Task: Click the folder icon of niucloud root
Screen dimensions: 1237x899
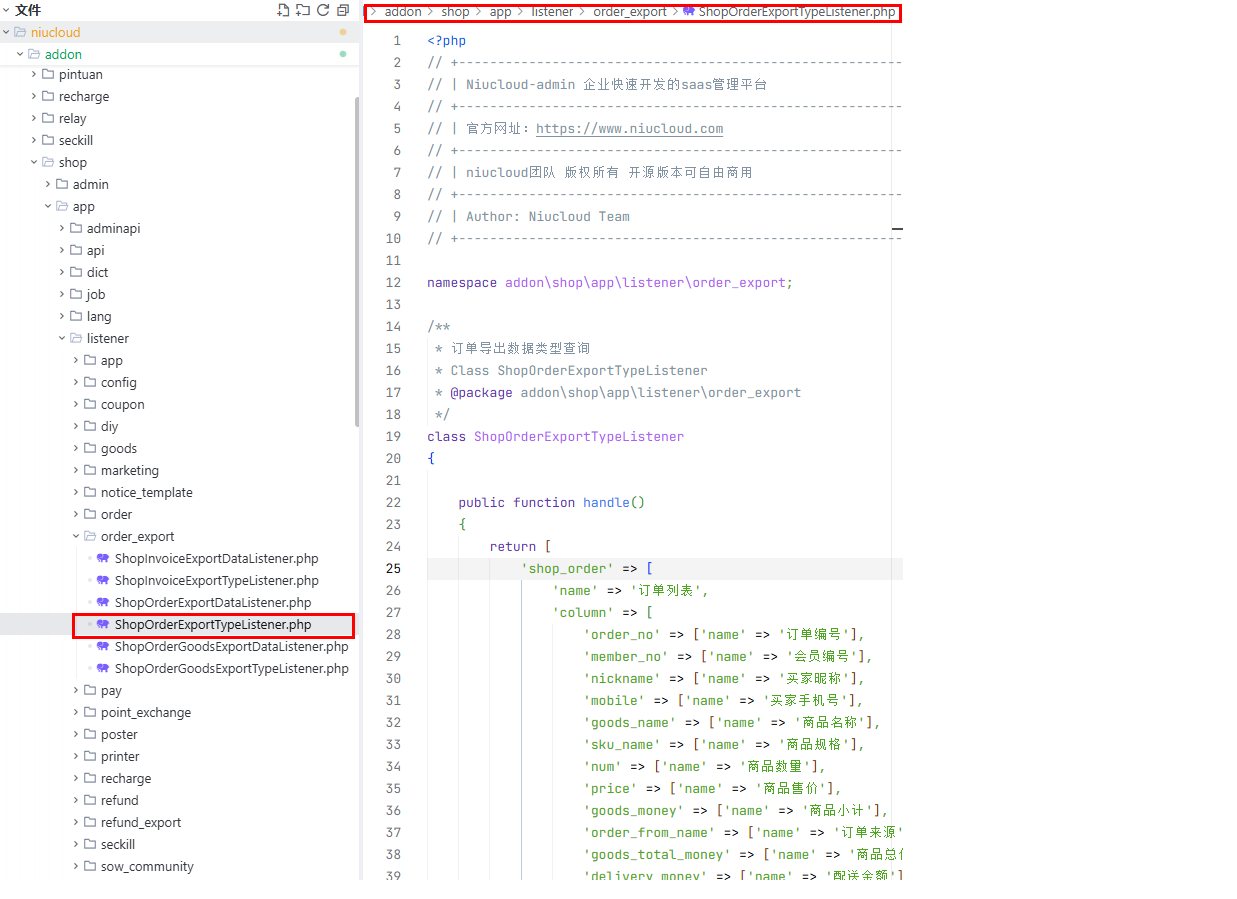Action: (x=20, y=32)
